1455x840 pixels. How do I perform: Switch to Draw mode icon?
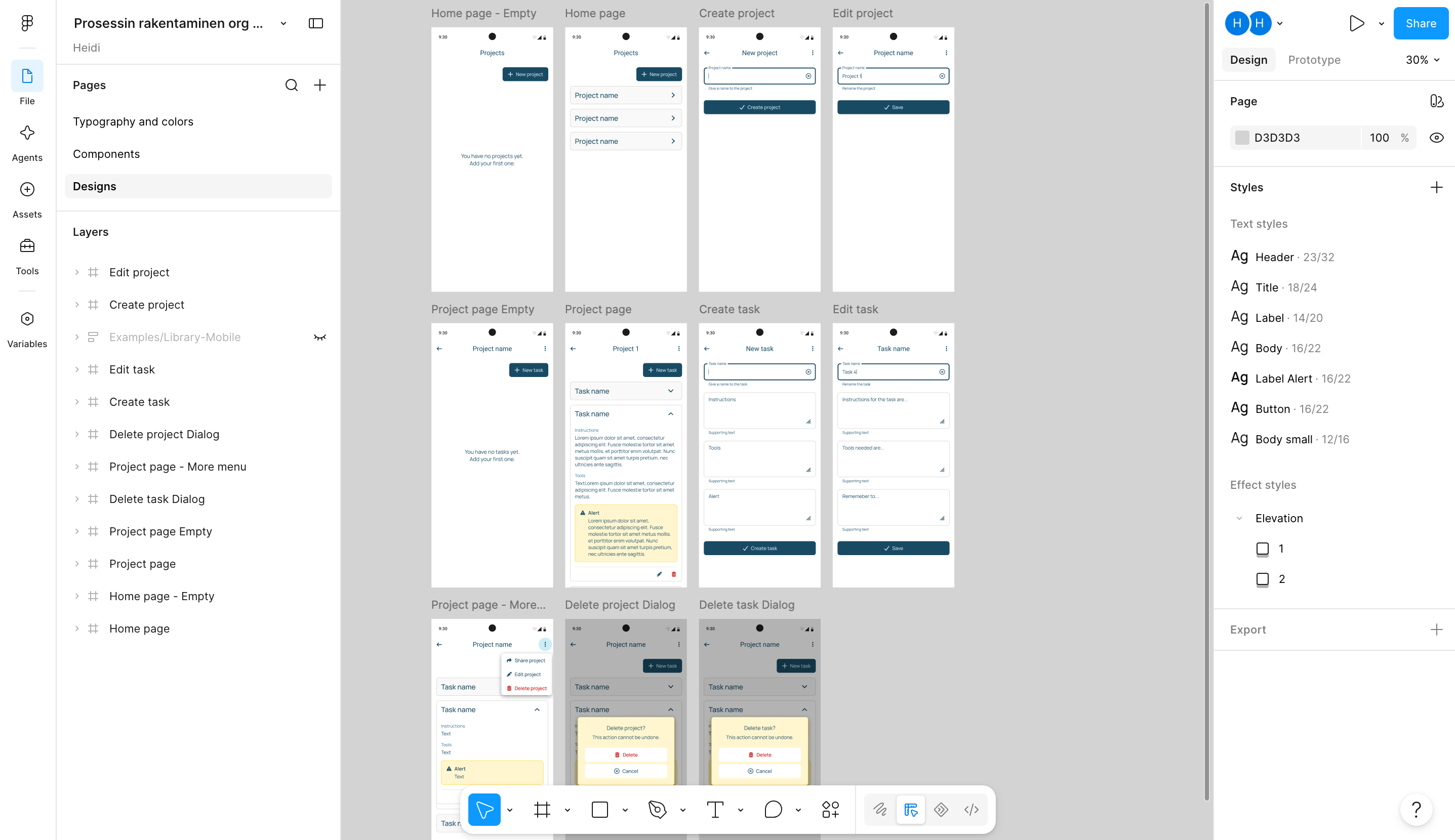[880, 810]
